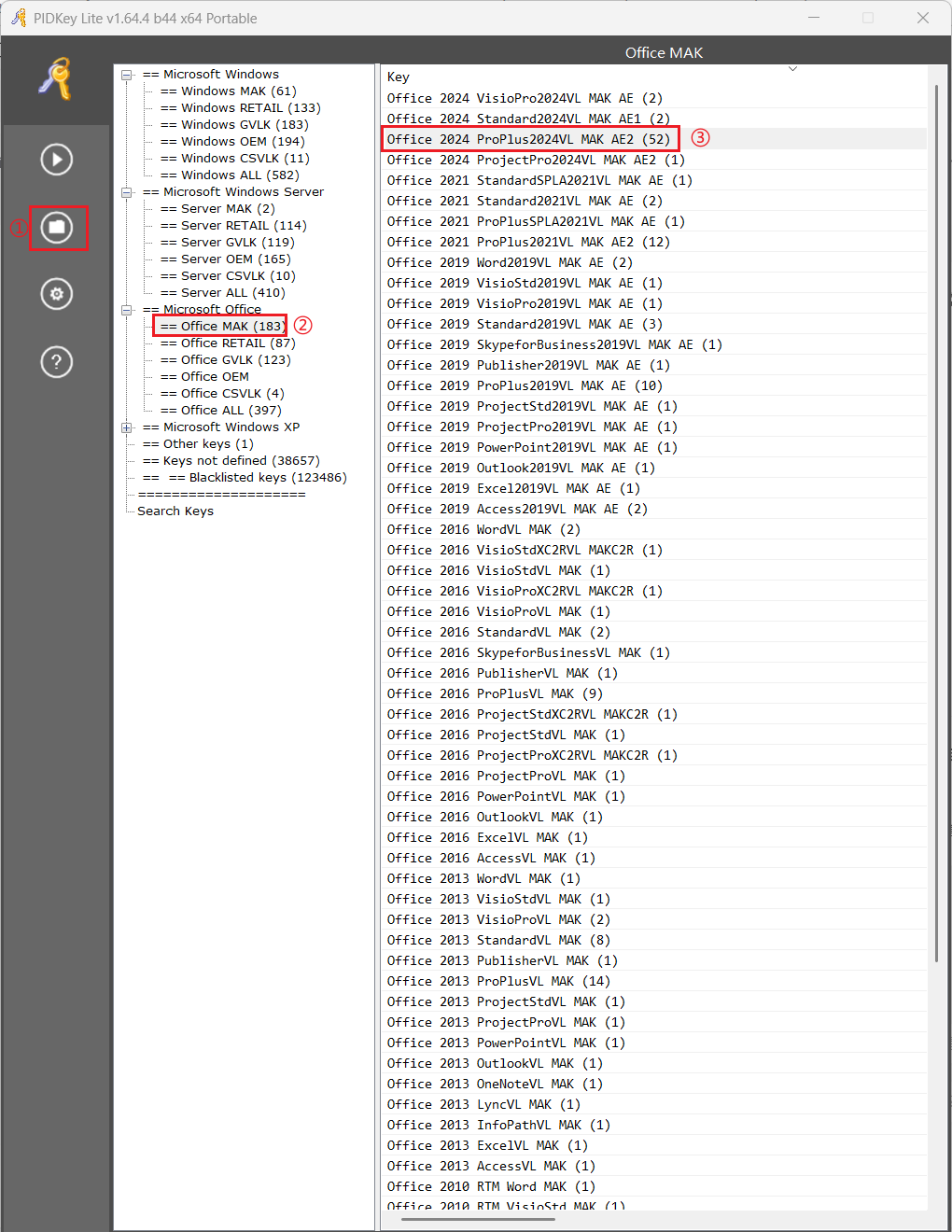Image resolution: width=952 pixels, height=1232 pixels.
Task: Select Blacklisted keys (123486) entry
Action: click(x=257, y=478)
